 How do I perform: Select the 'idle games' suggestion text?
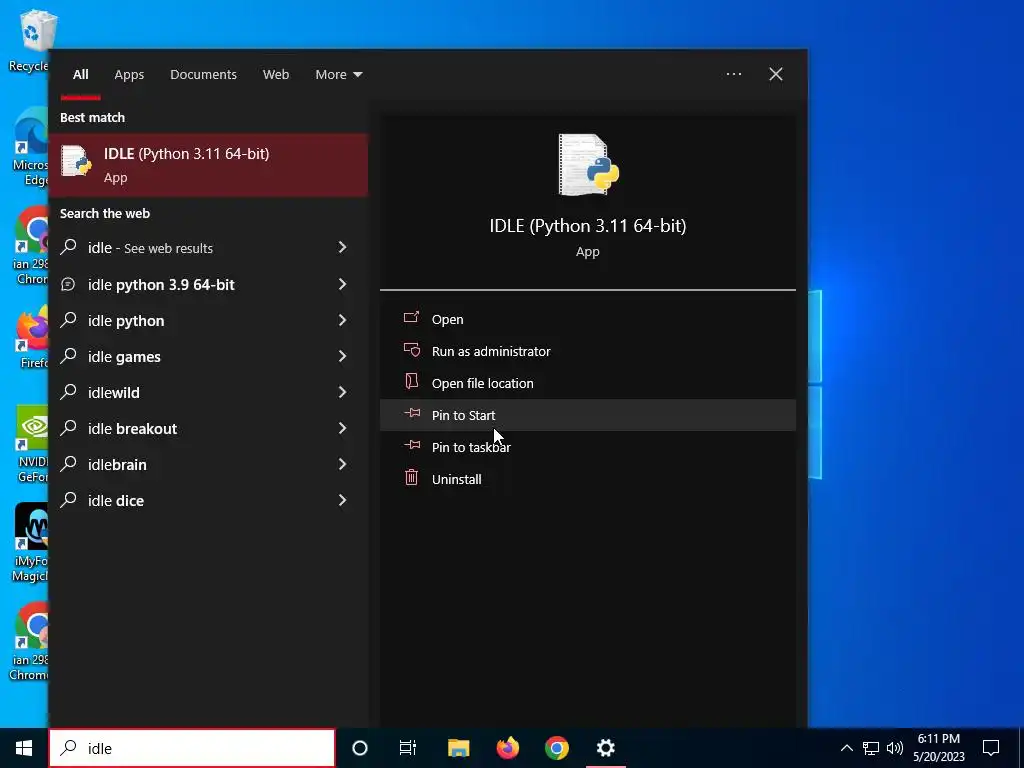click(124, 357)
